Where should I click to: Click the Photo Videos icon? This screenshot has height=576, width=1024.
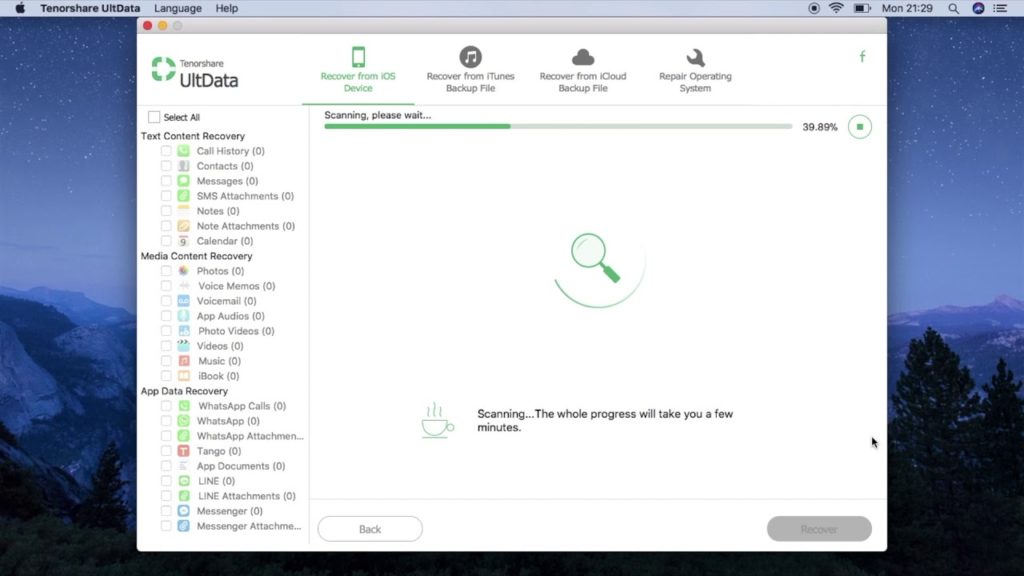184,331
